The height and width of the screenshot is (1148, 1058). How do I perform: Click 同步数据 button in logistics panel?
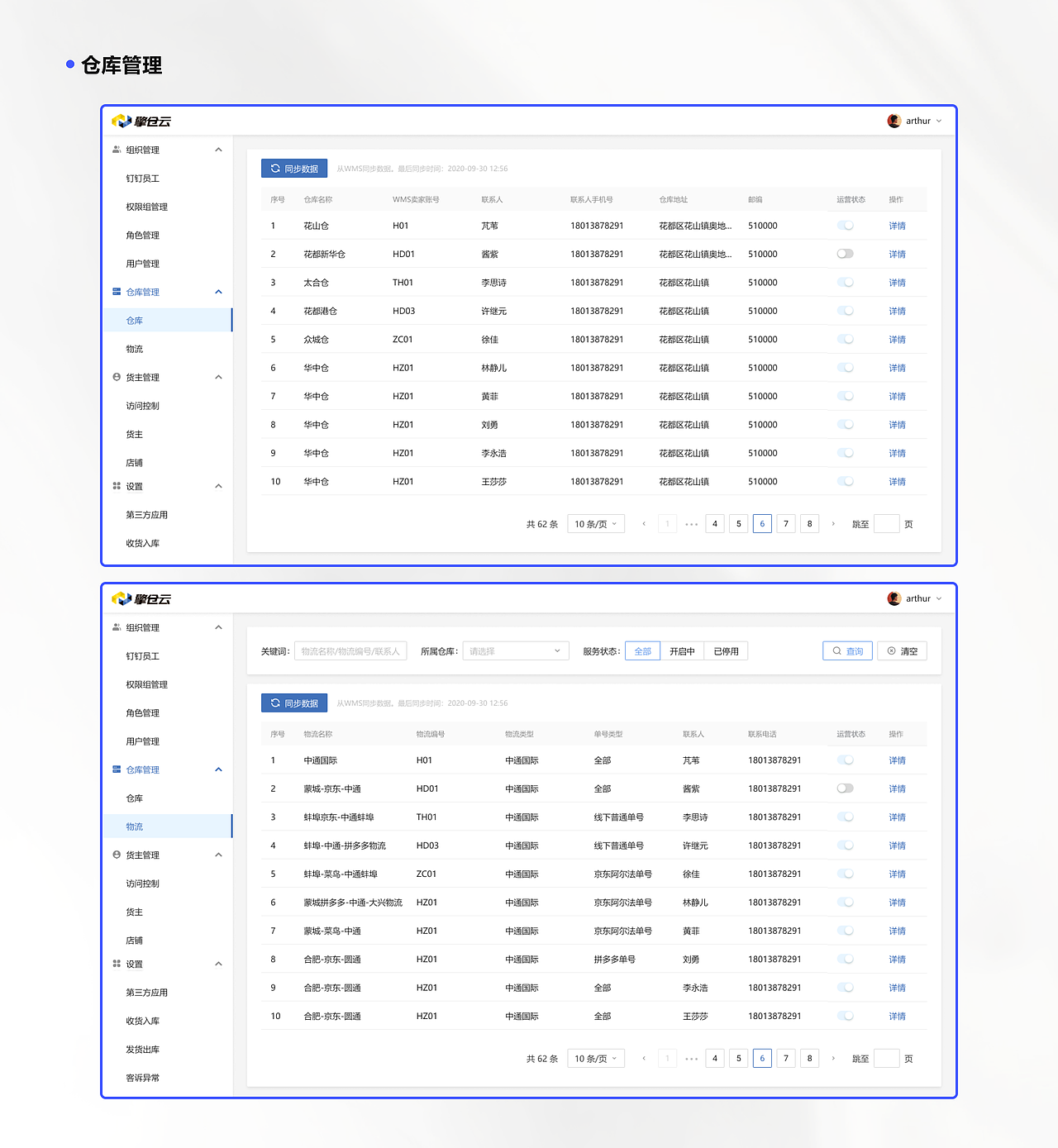294,703
